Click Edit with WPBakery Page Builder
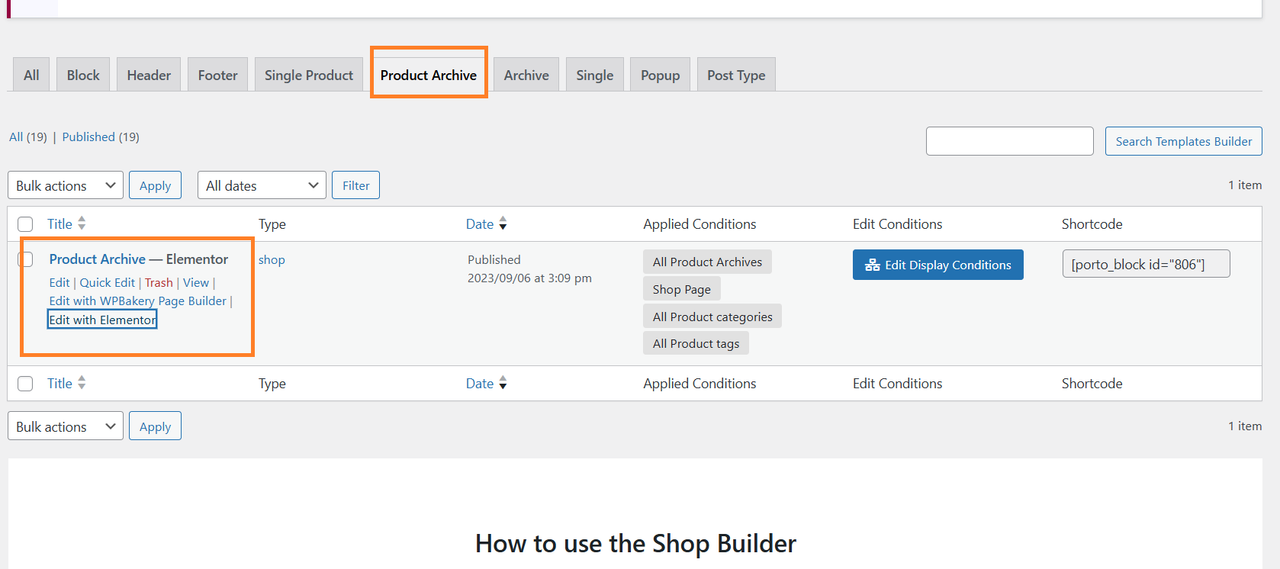The image size is (1280, 569). coord(138,301)
